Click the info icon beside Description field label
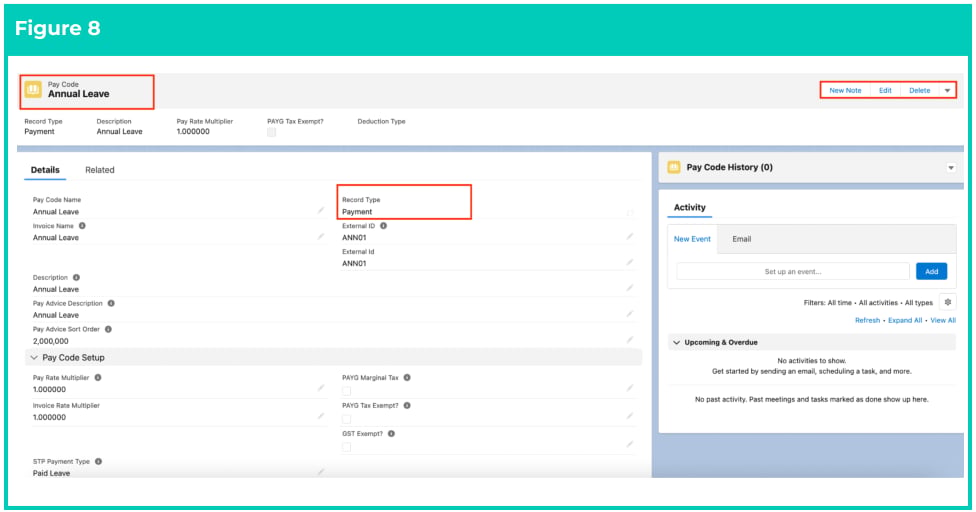Image resolution: width=976 pixels, height=512 pixels. pos(76,277)
